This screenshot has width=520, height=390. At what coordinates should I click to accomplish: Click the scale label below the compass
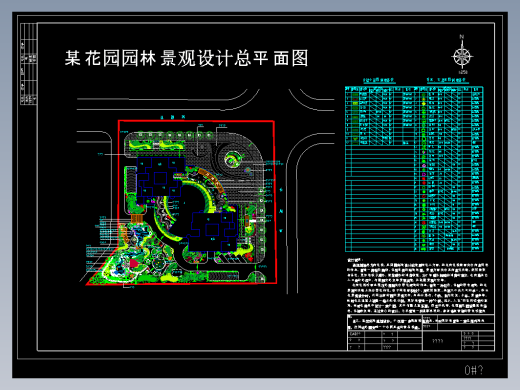(x=463, y=72)
